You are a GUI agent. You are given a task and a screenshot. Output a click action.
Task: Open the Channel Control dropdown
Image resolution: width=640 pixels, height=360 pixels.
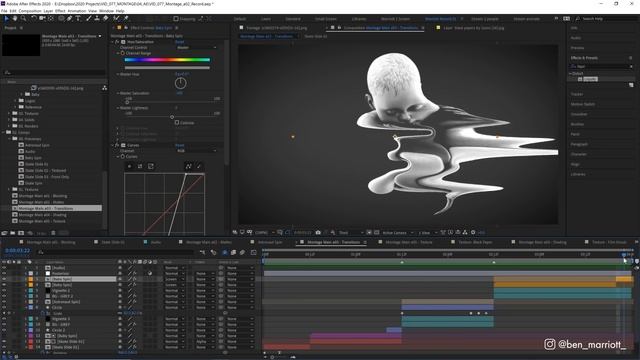(x=197, y=47)
